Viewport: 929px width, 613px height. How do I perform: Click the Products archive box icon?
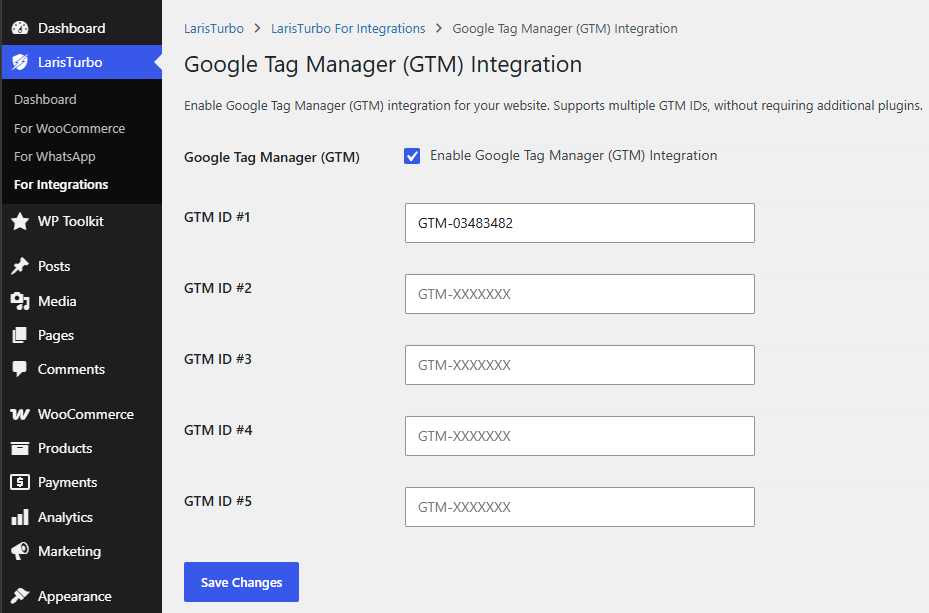point(20,448)
